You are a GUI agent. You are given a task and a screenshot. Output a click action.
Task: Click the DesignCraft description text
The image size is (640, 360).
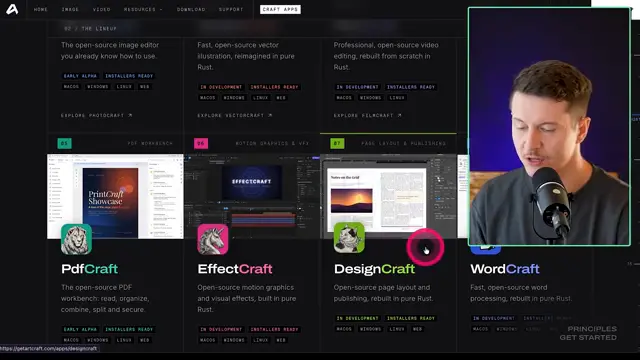(383, 293)
